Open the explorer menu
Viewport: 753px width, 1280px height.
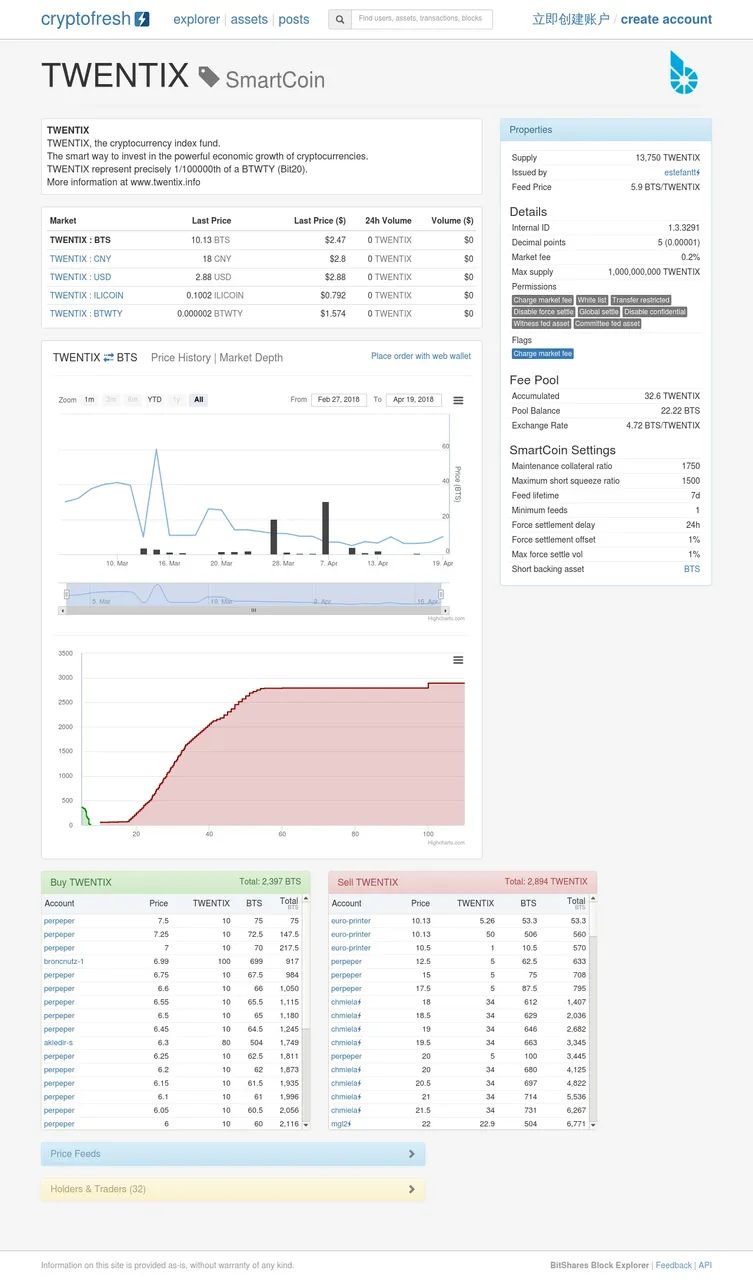[x=196, y=19]
